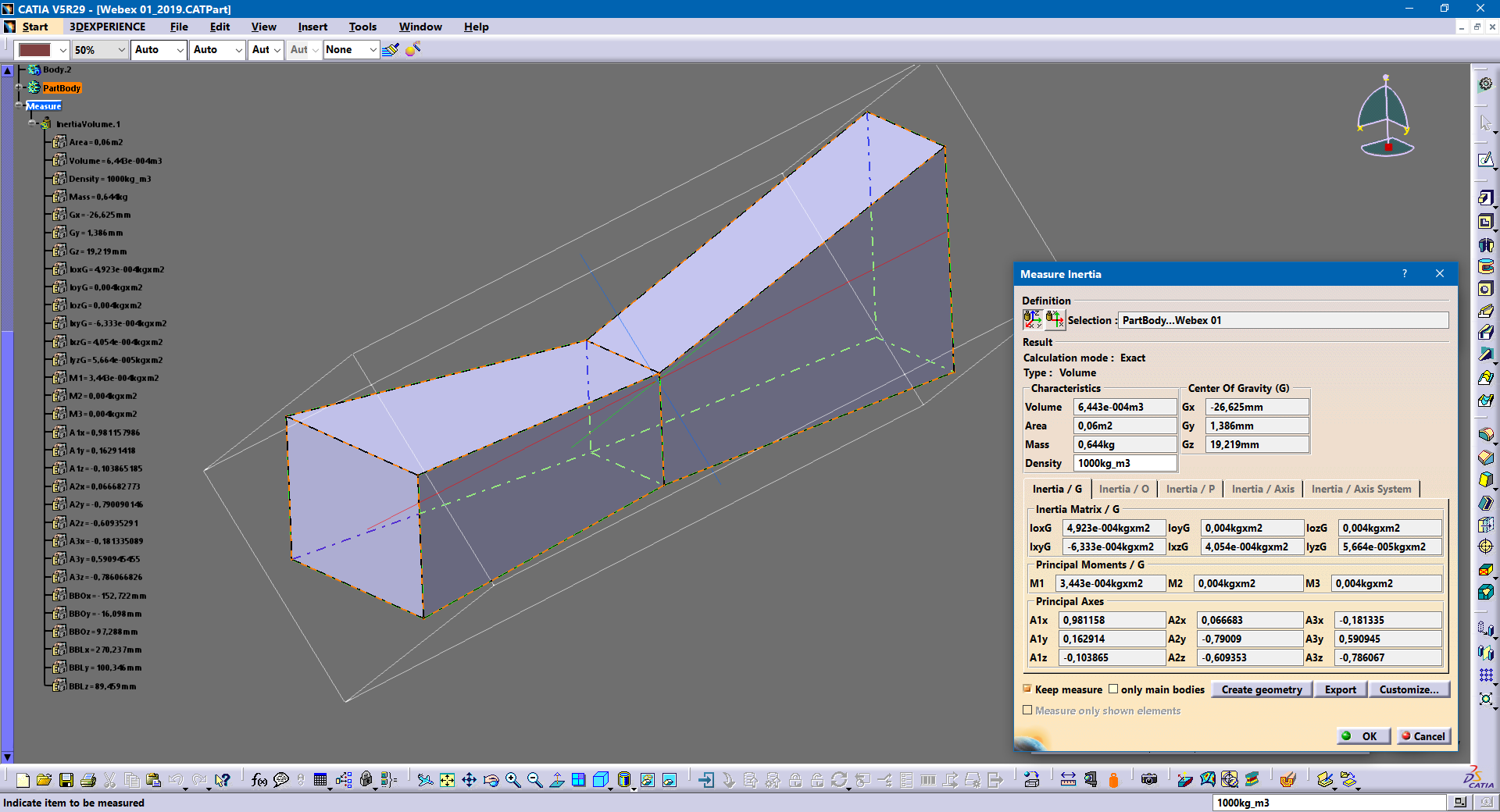Viewport: 1500px width, 812px height.
Task: Activate the Pan tool
Action: [470, 780]
